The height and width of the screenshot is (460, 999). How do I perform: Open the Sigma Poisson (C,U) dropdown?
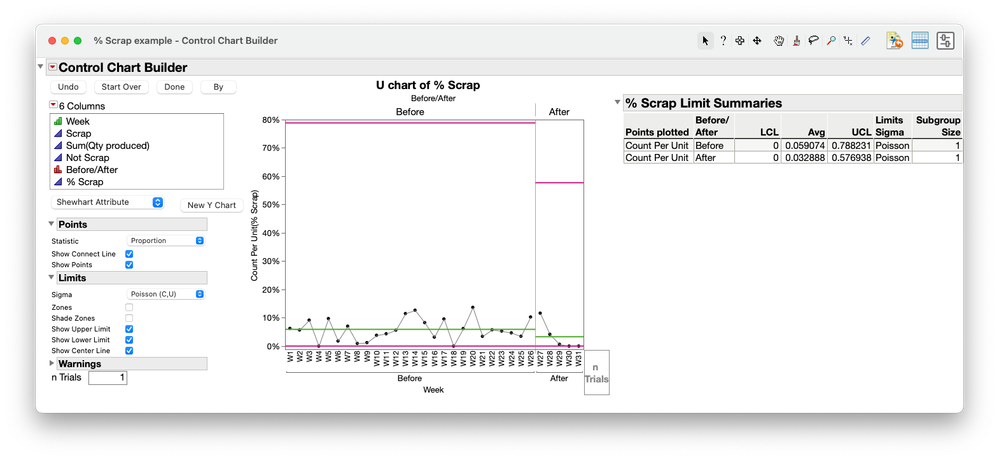click(166, 294)
